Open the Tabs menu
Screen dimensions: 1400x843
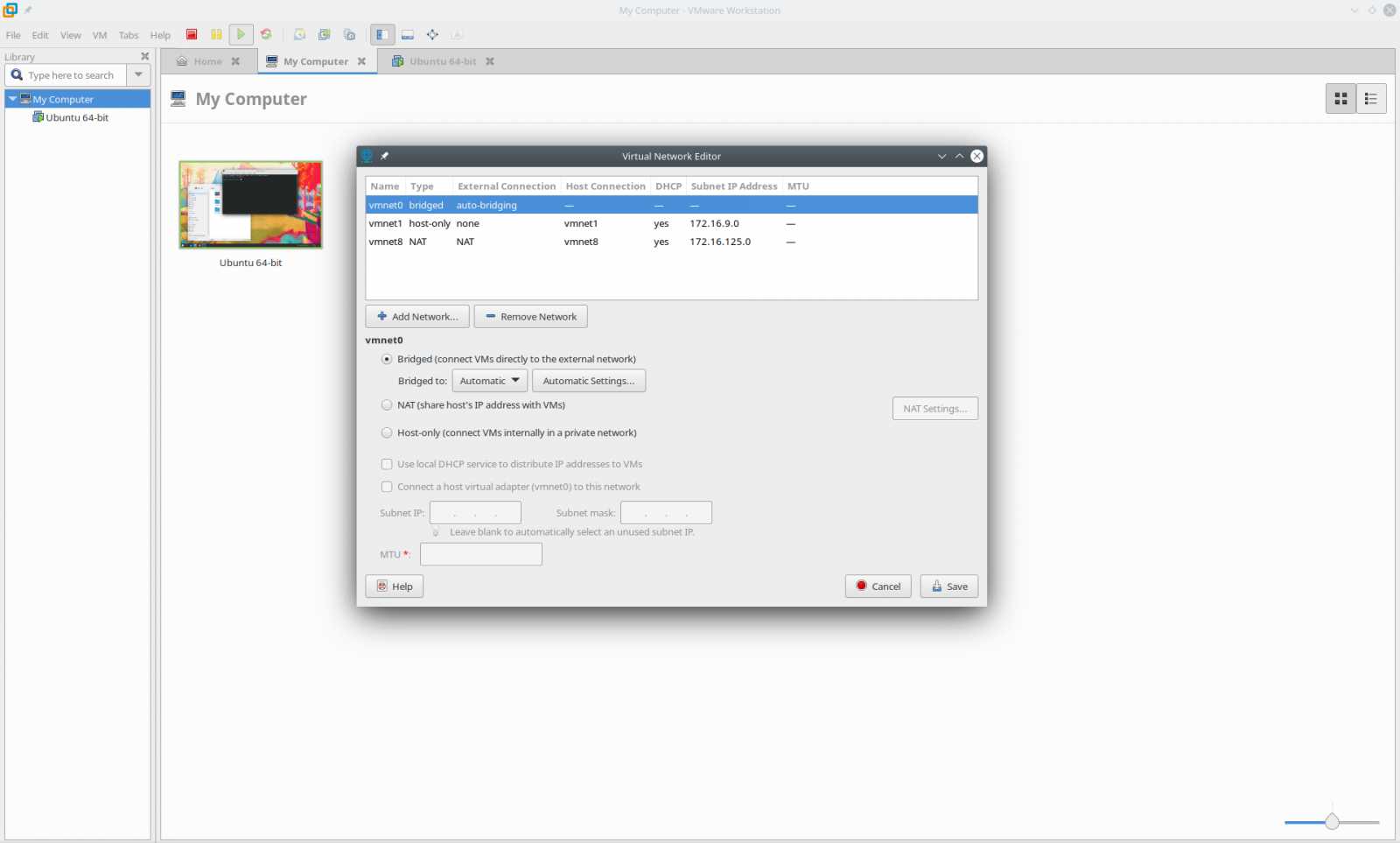pos(129,35)
